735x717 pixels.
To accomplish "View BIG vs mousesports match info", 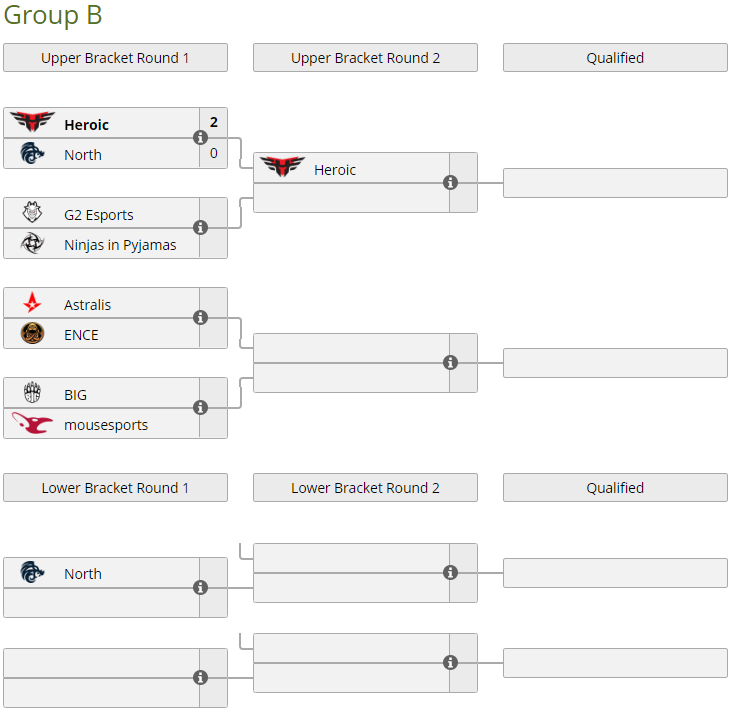I will (x=200, y=408).
